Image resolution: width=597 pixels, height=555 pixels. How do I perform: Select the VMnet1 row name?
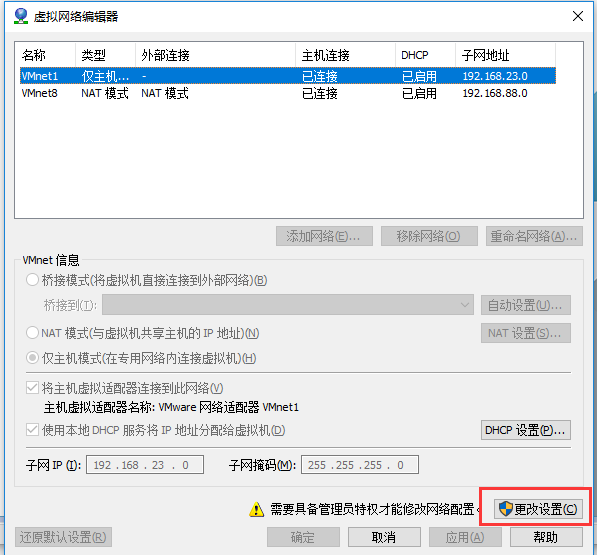[40, 76]
